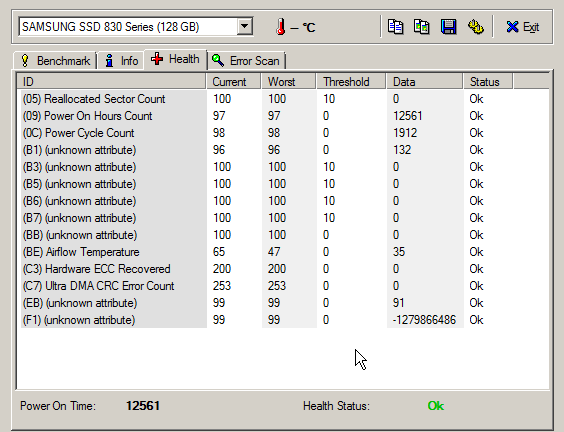The height and width of the screenshot is (432, 564).
Task: Click current value 65
Action: [x=219, y=252]
